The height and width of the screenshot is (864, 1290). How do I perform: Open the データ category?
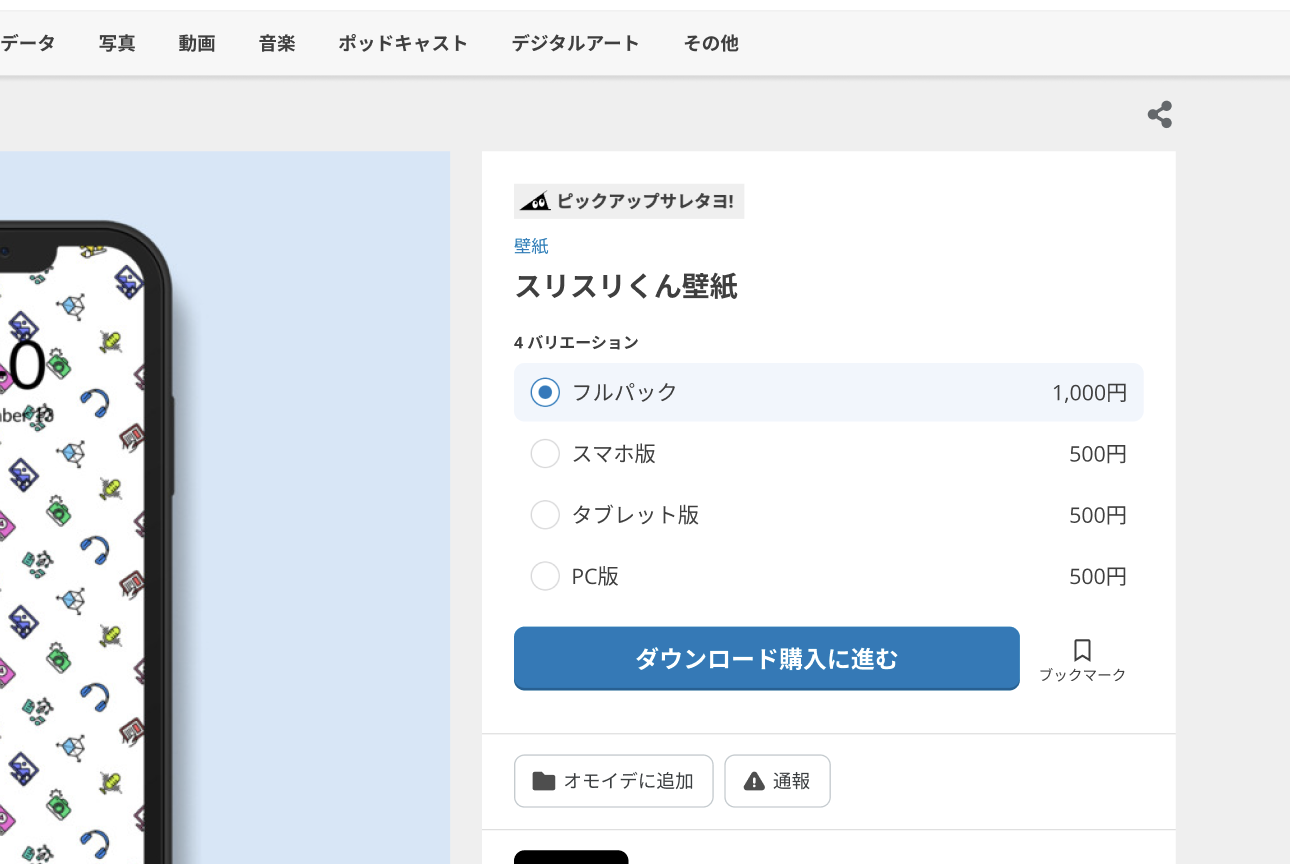pyautogui.click(x=28, y=43)
